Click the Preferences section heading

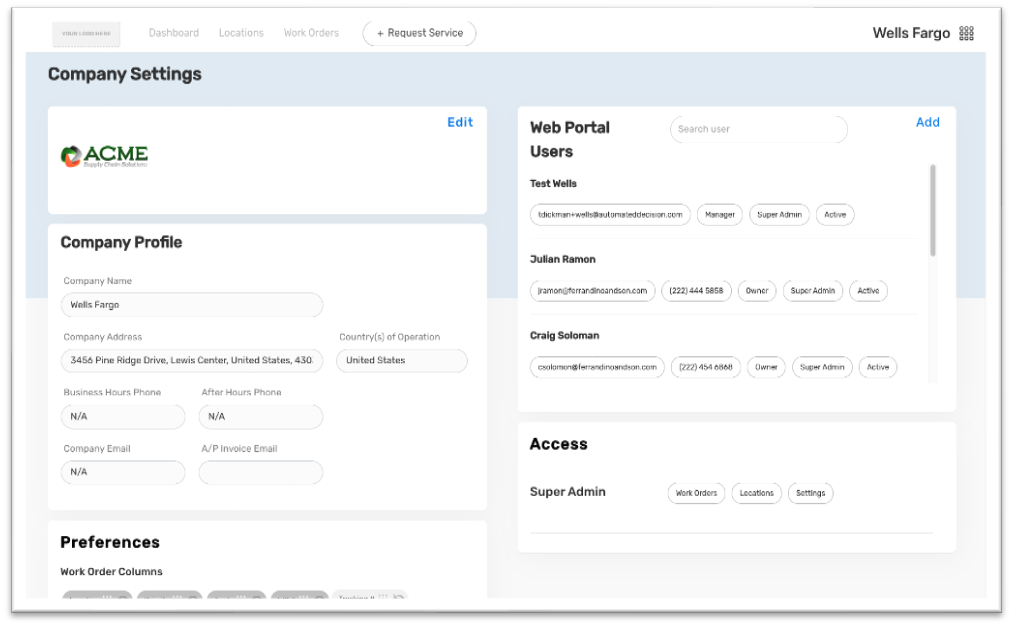(110, 542)
